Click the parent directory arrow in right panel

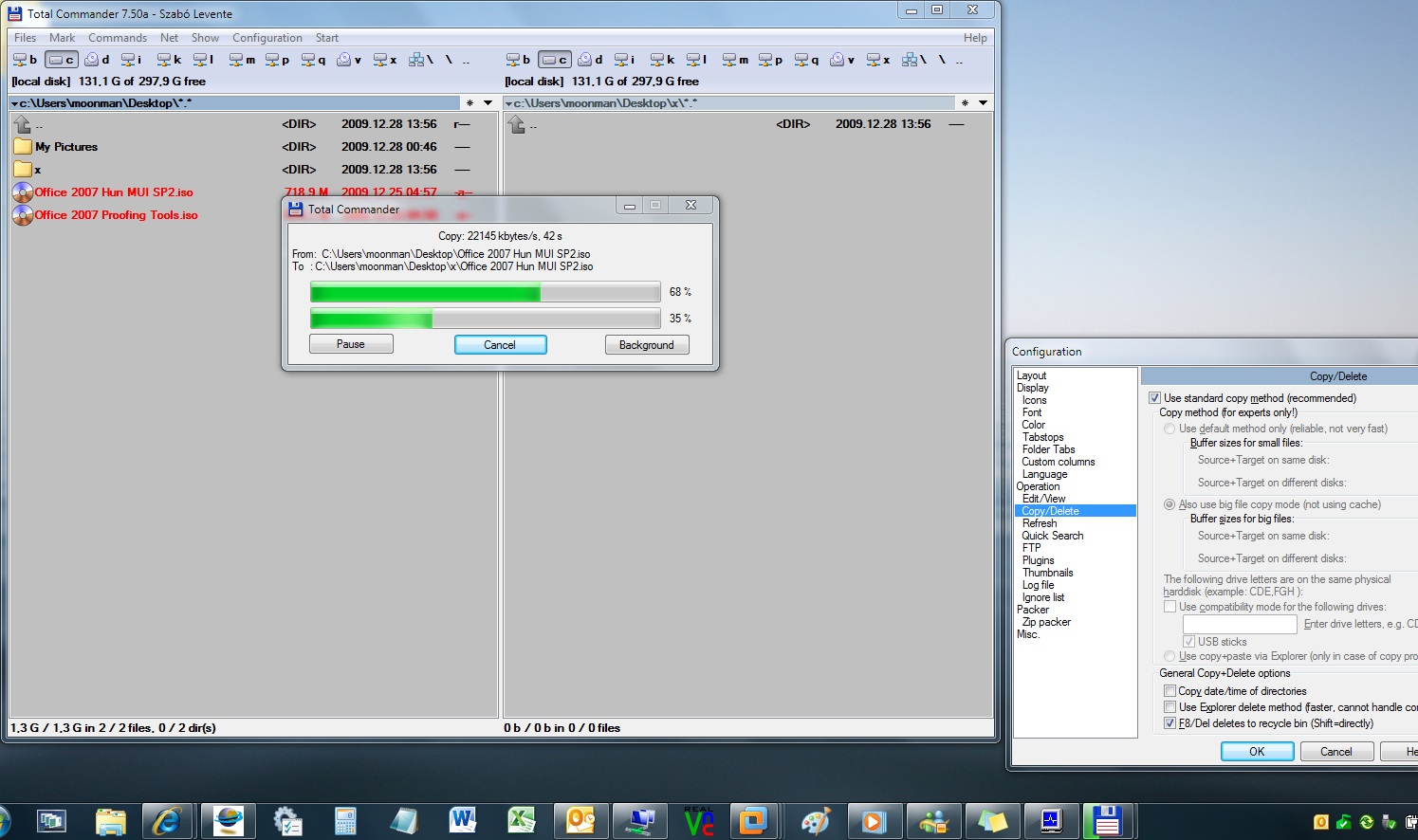click(517, 124)
